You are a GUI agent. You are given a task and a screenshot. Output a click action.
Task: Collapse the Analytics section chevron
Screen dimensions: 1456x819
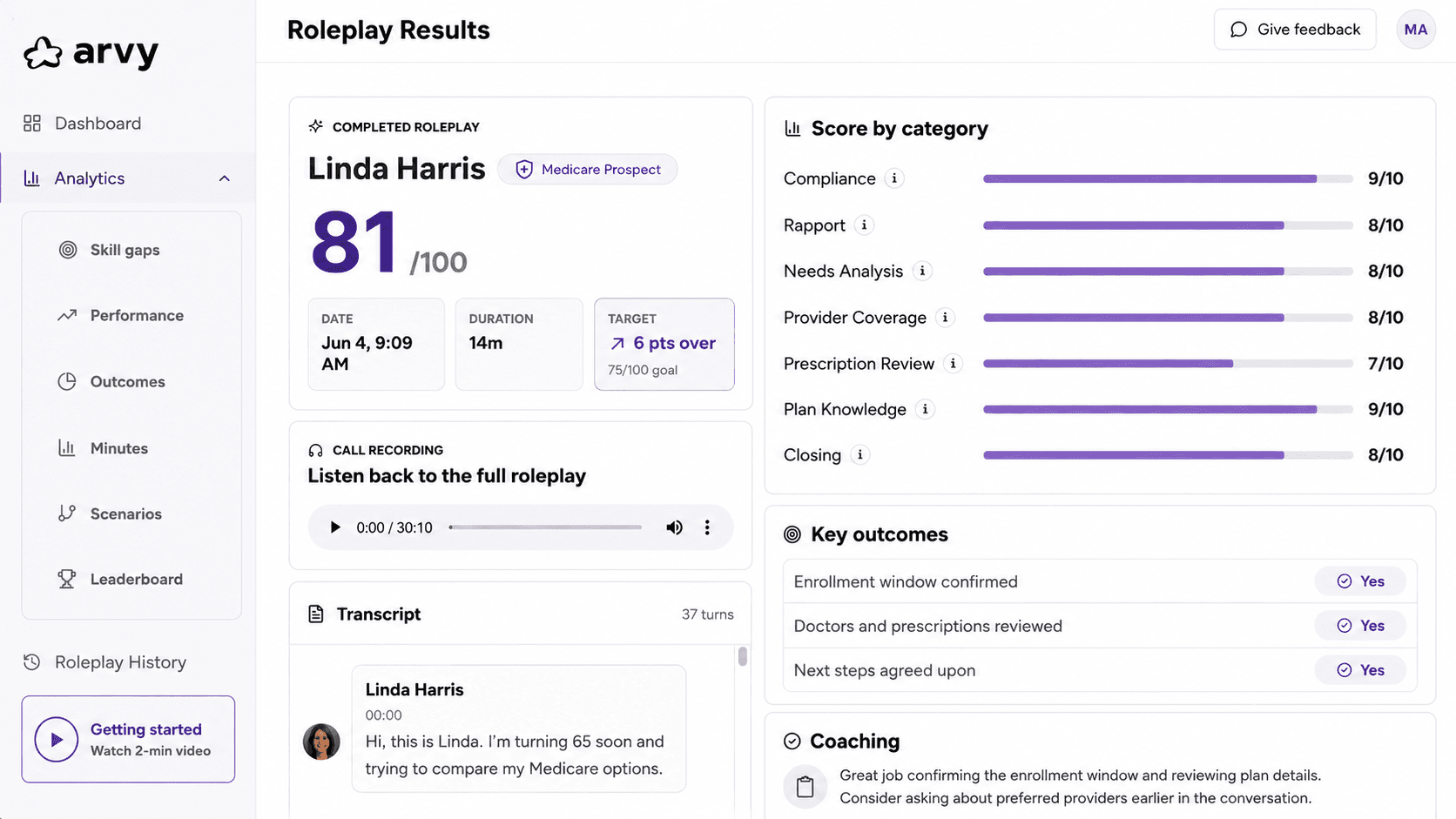click(x=225, y=178)
